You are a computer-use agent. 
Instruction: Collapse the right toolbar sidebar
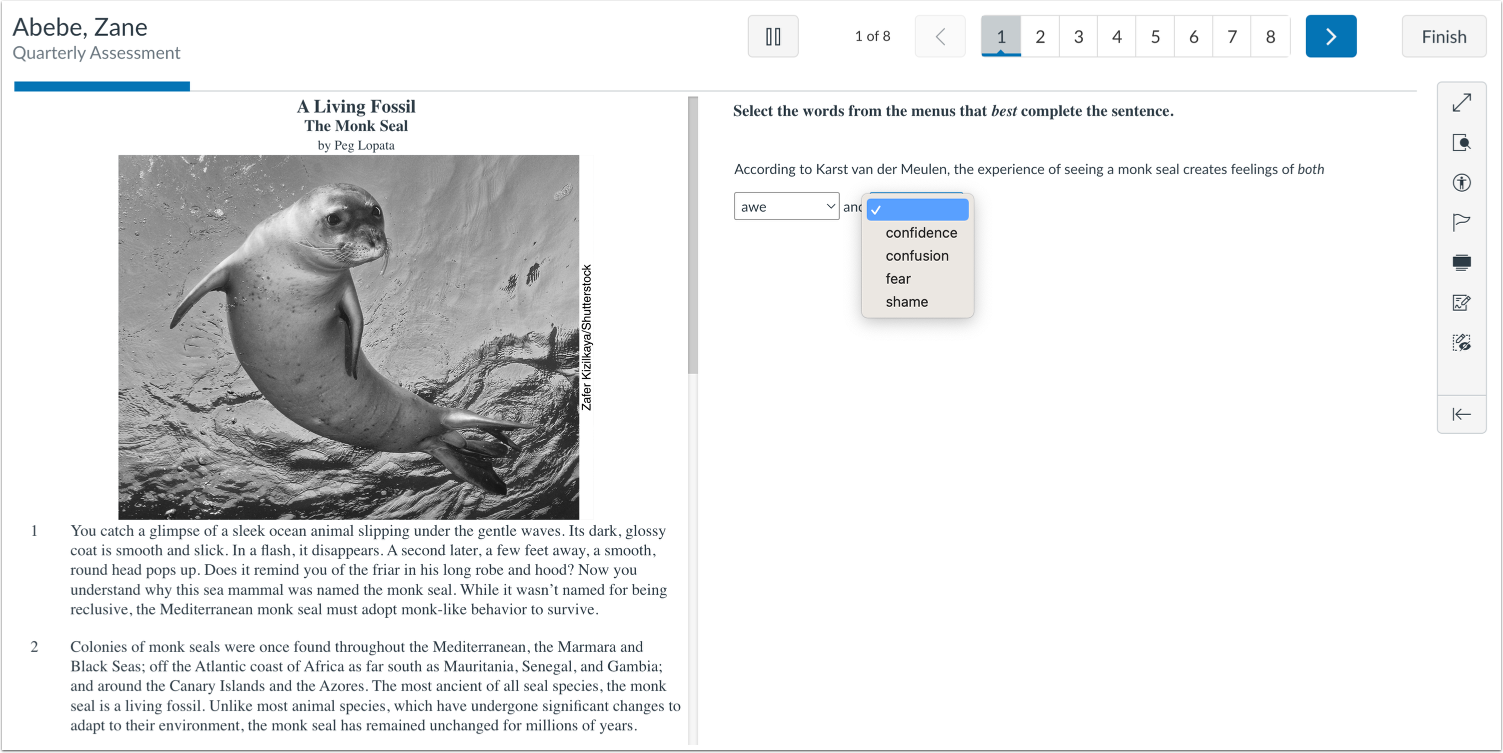(x=1461, y=413)
